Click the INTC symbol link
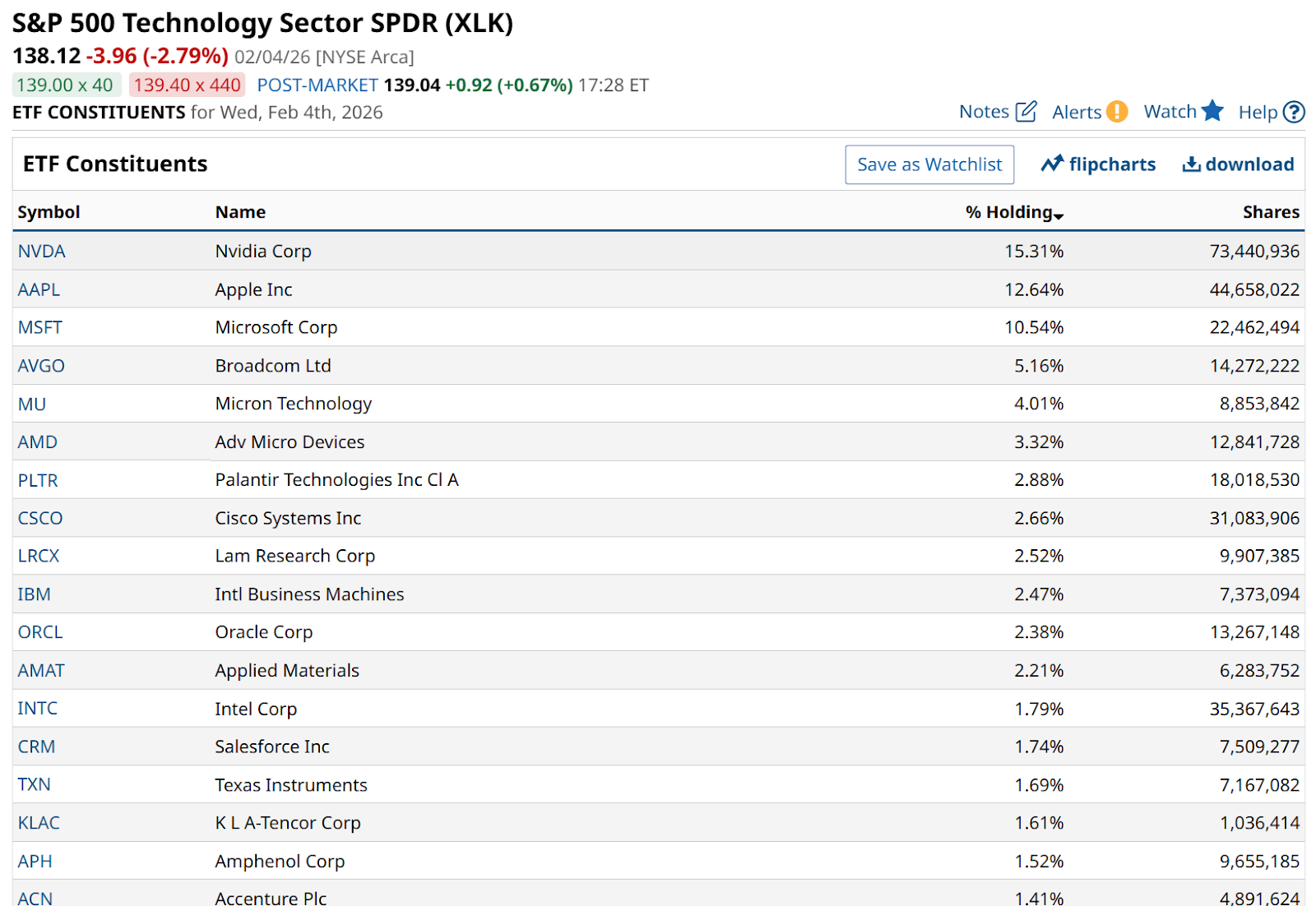The image size is (1316, 906). coord(38,709)
